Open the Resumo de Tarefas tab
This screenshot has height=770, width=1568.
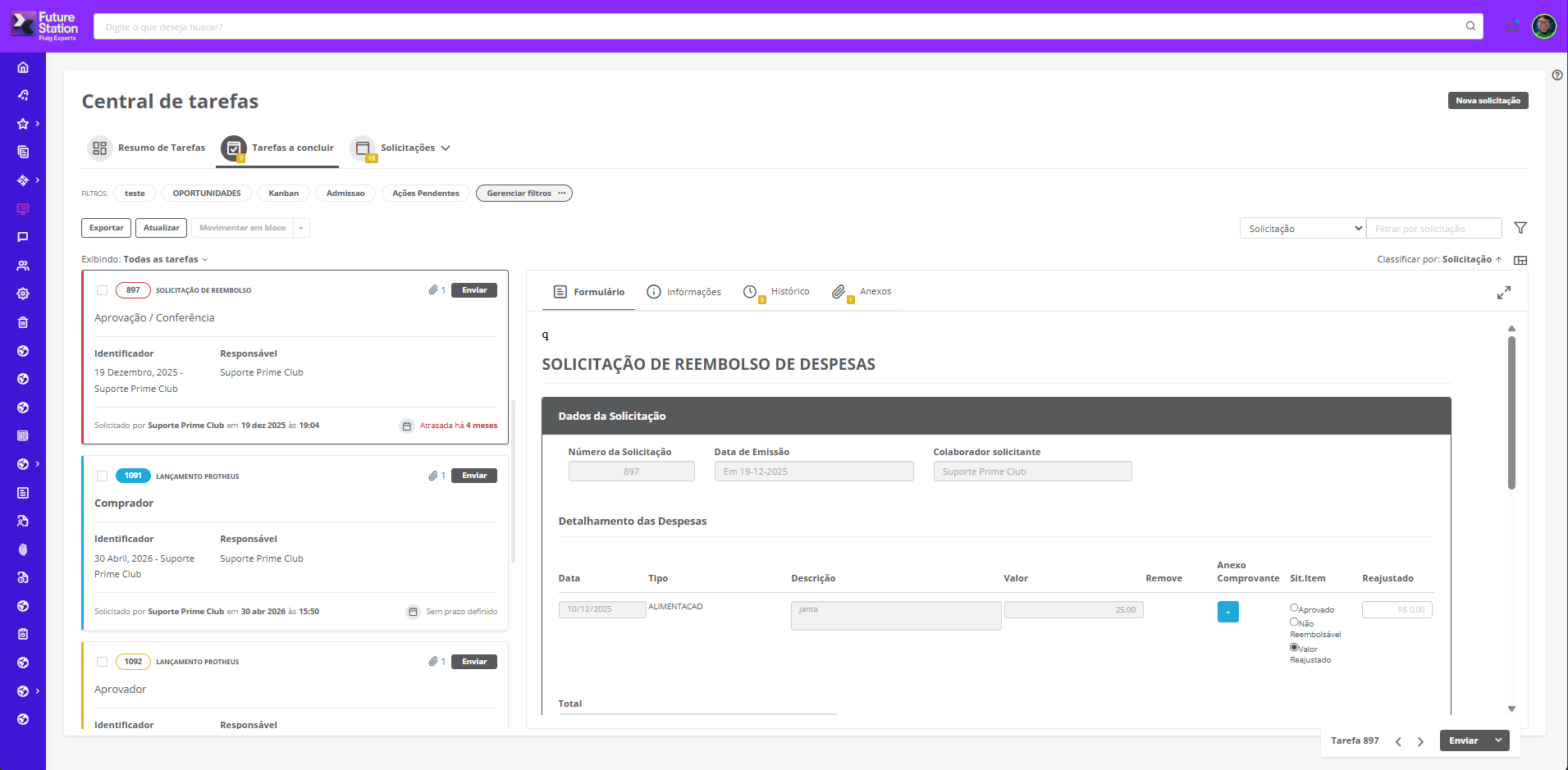click(147, 148)
